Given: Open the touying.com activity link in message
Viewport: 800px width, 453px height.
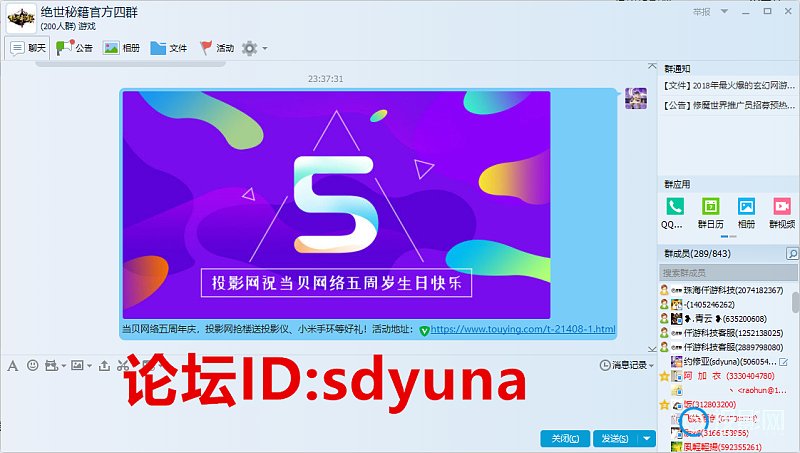Looking at the screenshot, I should 522,329.
